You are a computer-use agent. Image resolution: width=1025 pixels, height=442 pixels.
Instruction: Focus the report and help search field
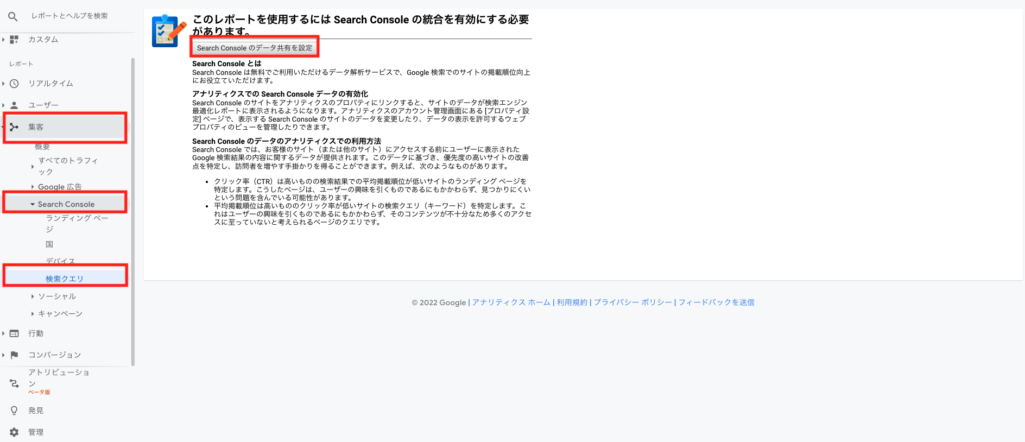click(x=69, y=15)
